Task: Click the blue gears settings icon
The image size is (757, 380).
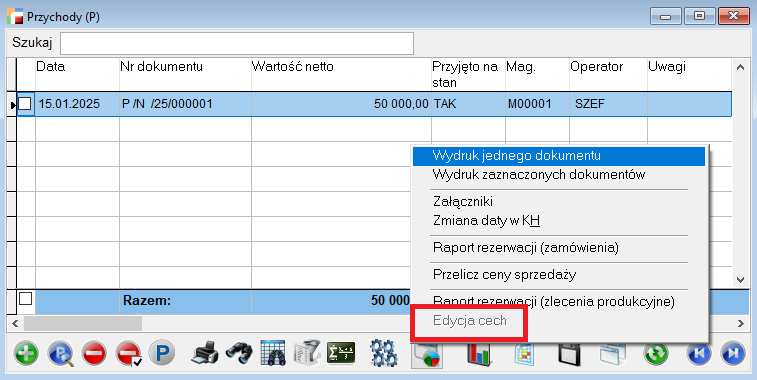Action: pyautogui.click(x=384, y=353)
